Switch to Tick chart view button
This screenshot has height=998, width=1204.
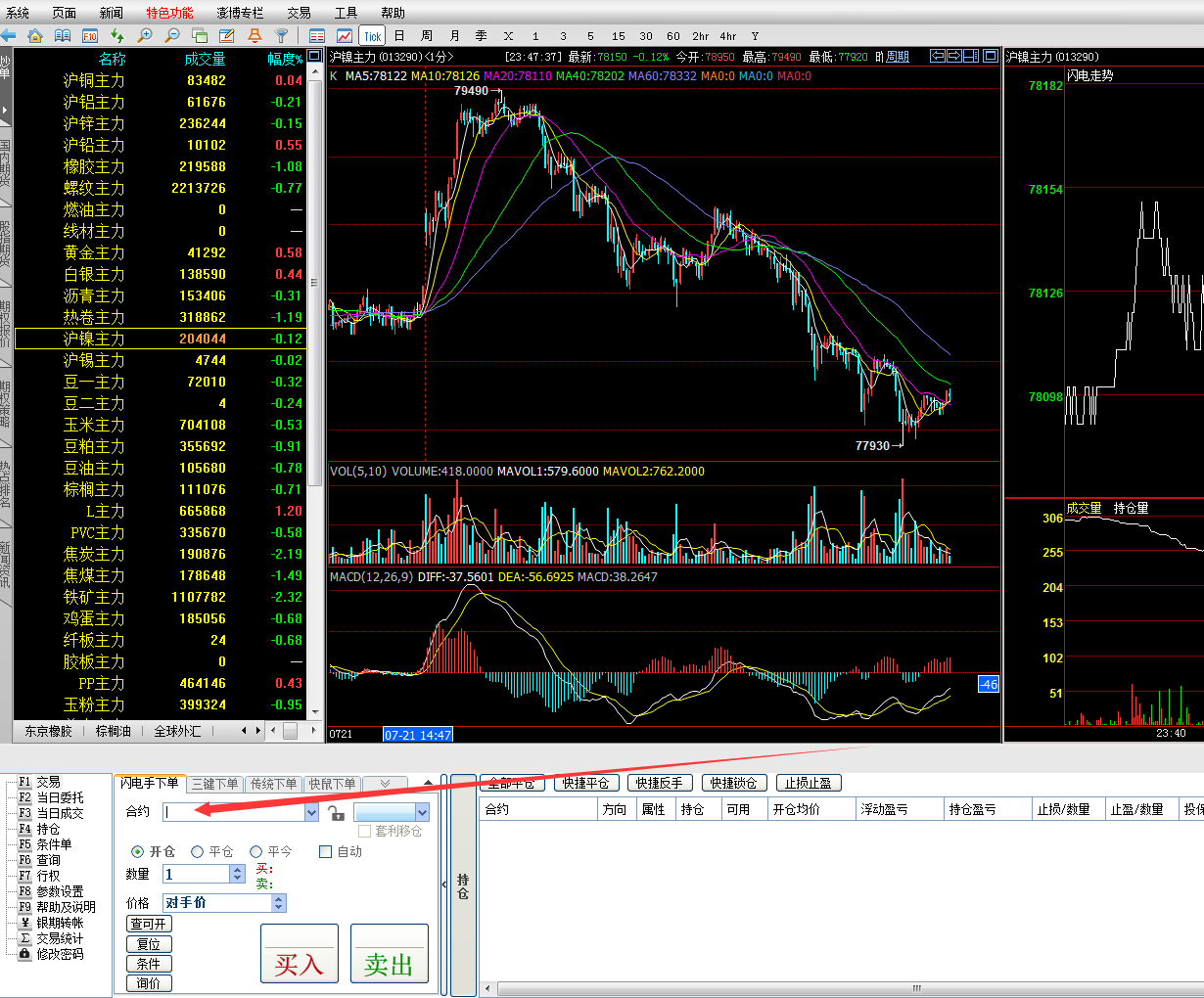372,36
